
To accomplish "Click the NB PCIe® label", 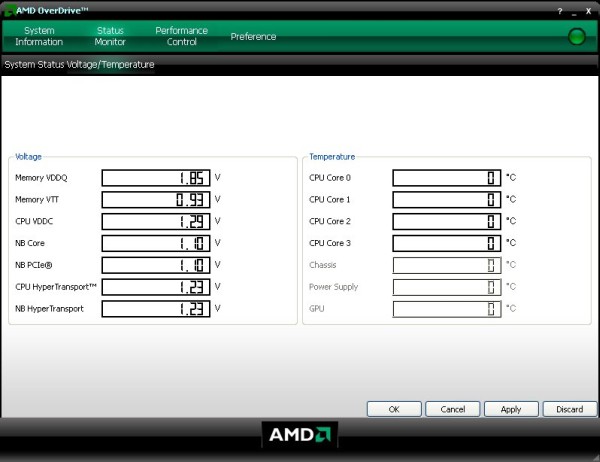I will (x=34, y=265).
